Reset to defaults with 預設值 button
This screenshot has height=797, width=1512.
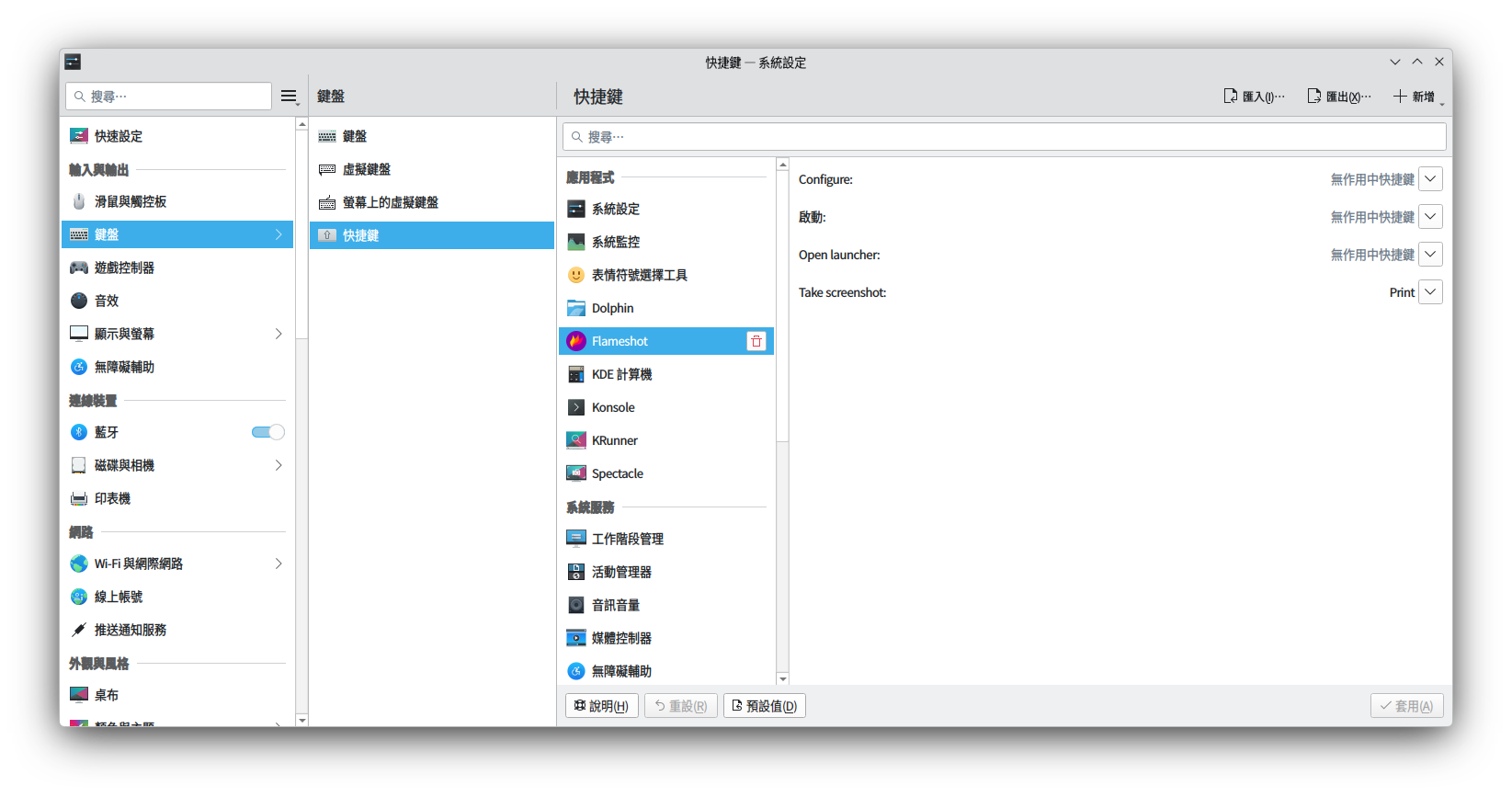(x=765, y=706)
